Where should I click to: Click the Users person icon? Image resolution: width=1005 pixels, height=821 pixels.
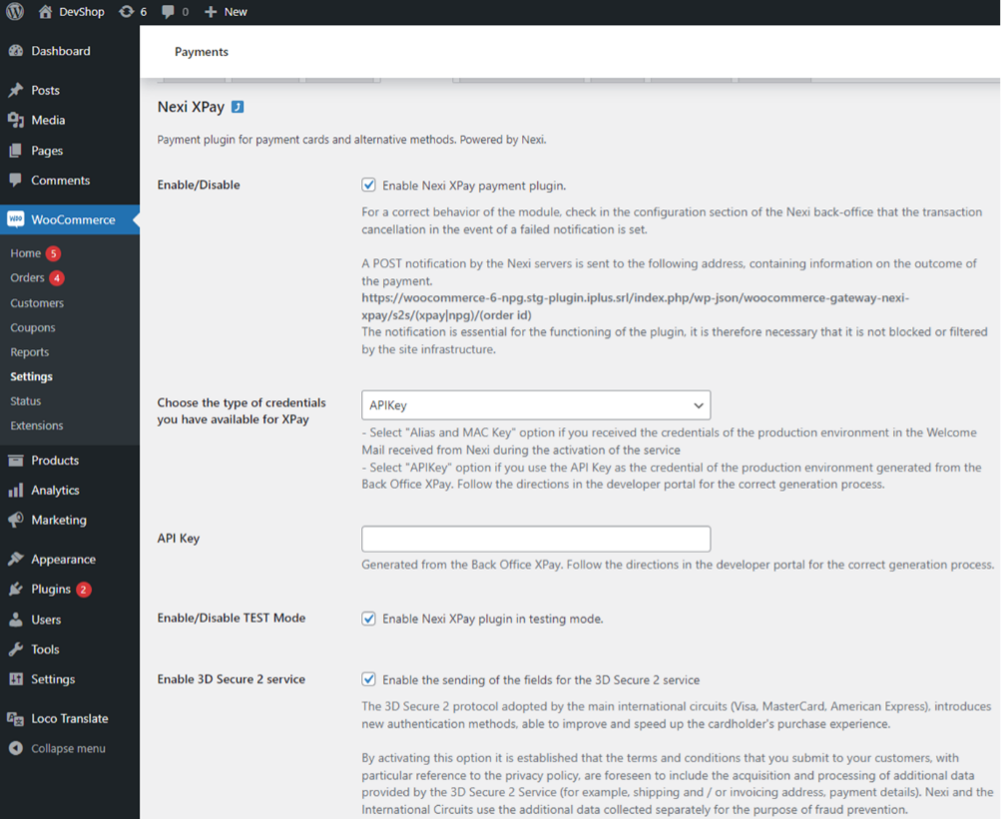pos(16,620)
